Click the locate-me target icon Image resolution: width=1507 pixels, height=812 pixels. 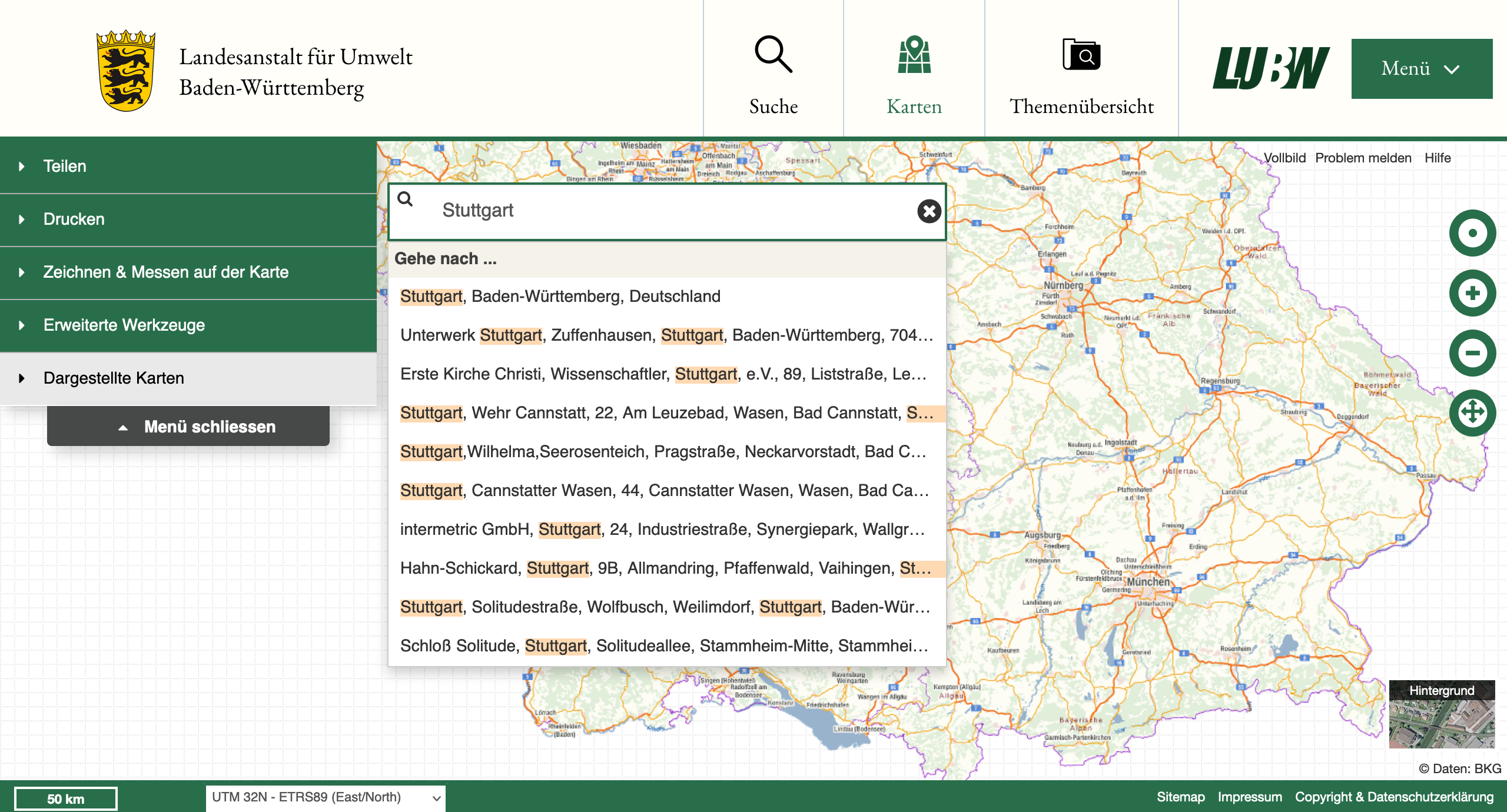click(x=1472, y=233)
